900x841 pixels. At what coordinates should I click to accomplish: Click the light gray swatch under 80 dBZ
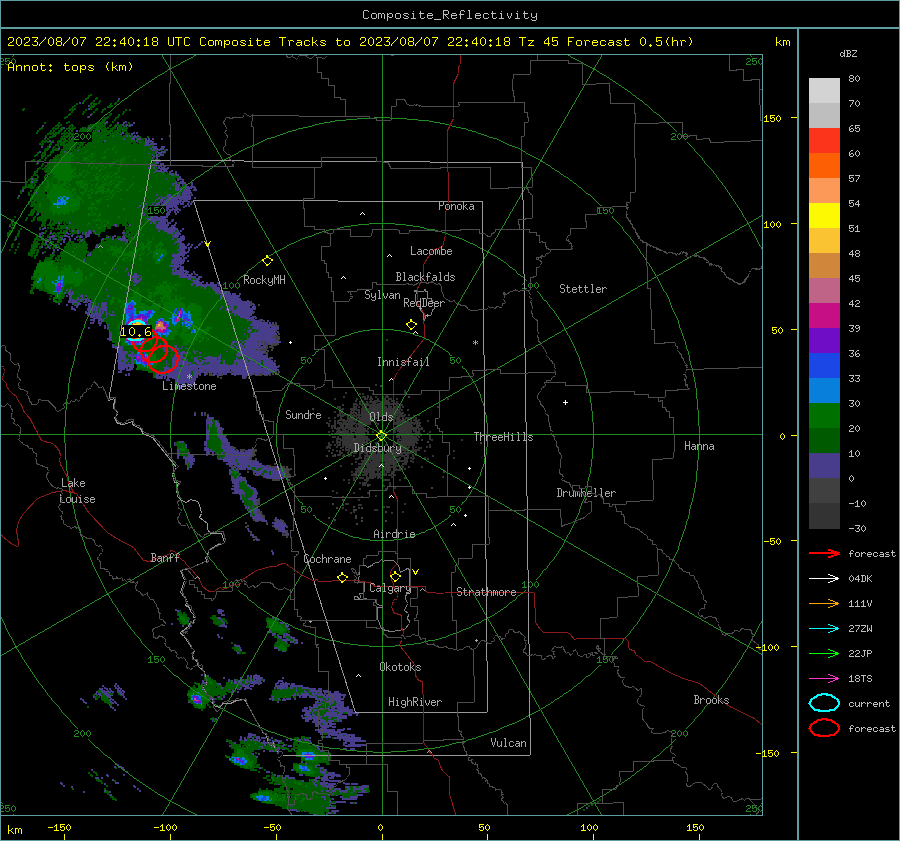[824, 91]
